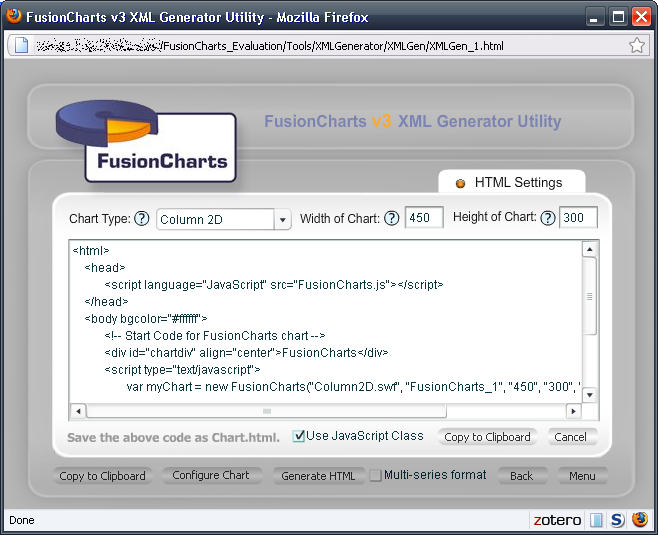Click the Width of Chart input field
This screenshot has width=658, height=535.
(x=423, y=218)
